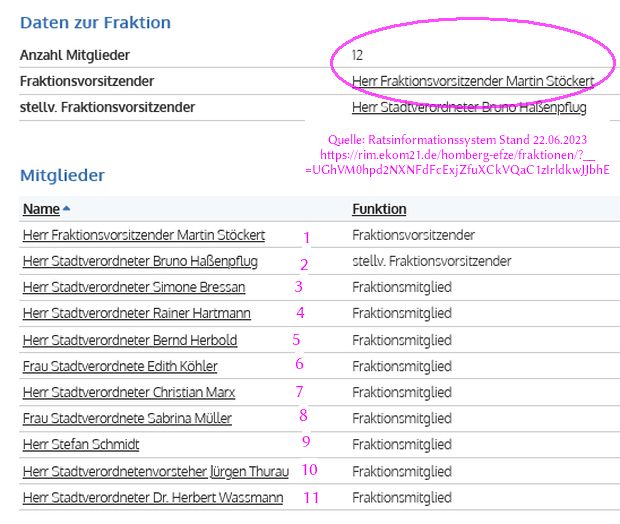The width and height of the screenshot is (620, 524).
Task: Open Martin Stöckert link in Fraktionsvorsitzender row
Action: click(473, 81)
